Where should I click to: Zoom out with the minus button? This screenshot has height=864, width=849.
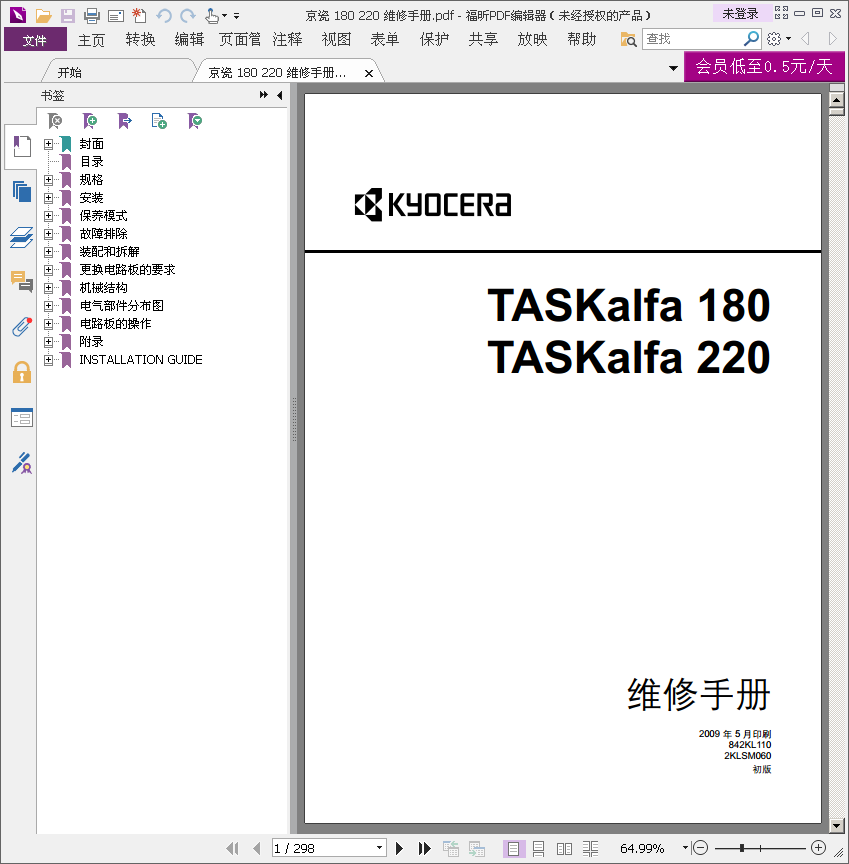click(700, 847)
